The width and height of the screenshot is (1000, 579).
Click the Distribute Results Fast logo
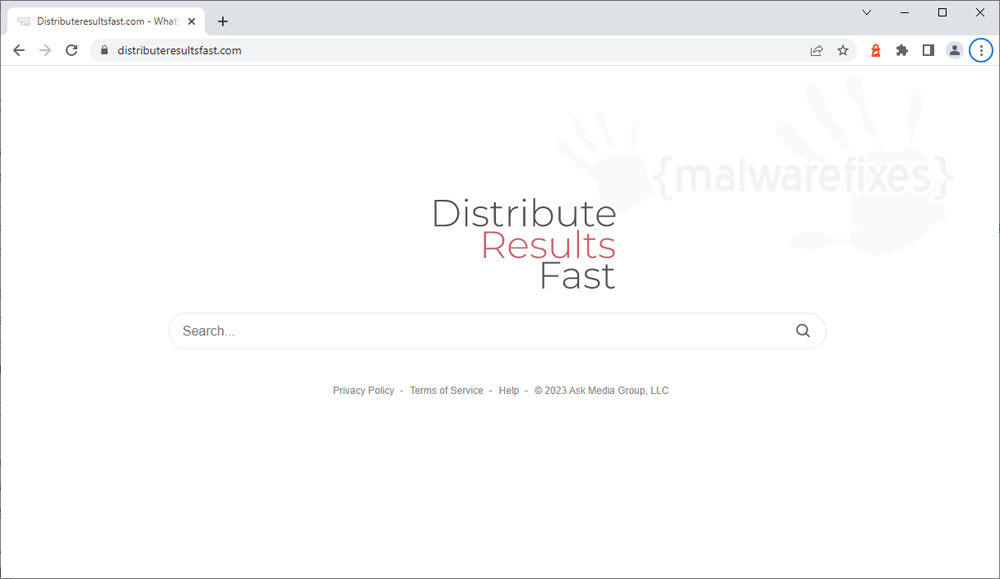point(524,244)
